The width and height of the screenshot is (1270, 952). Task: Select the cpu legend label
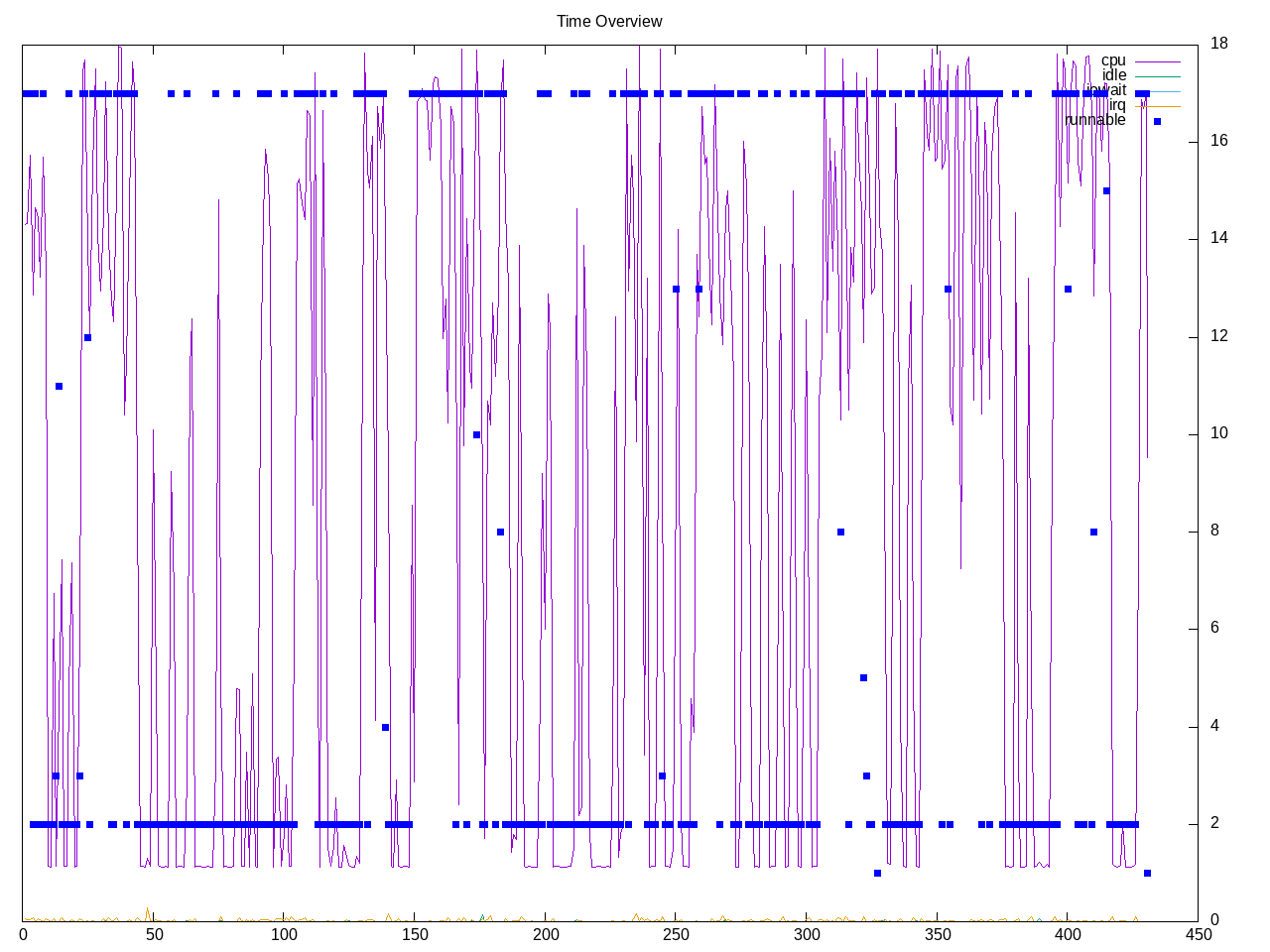[1113, 60]
